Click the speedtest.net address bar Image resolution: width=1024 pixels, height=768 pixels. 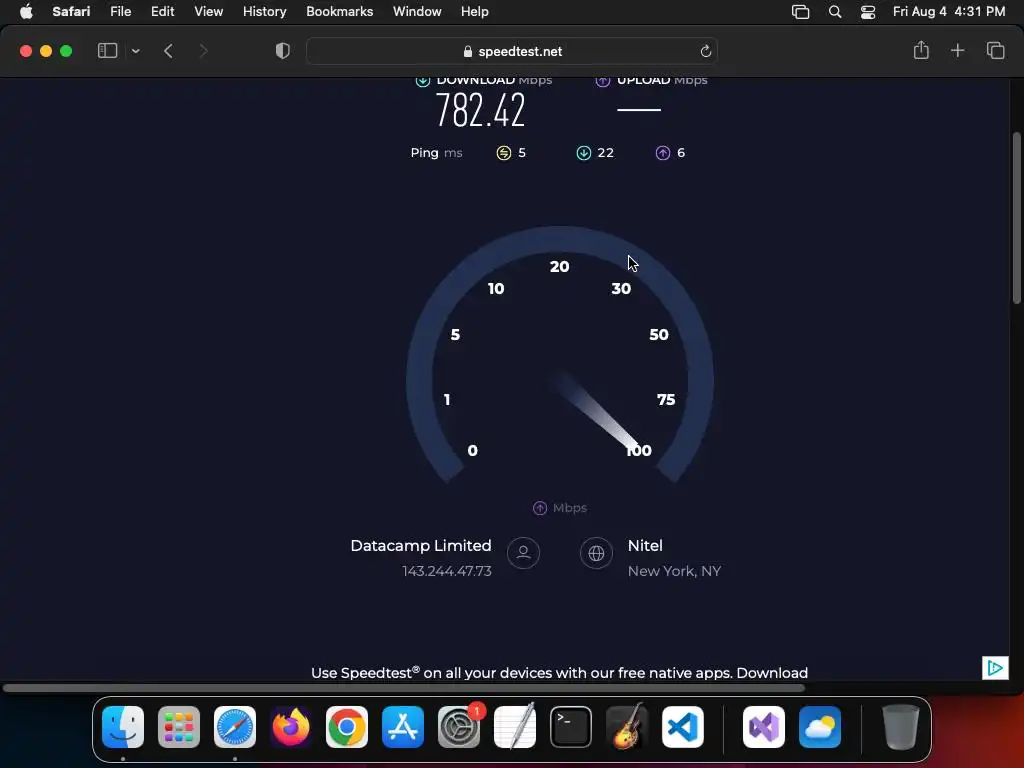point(512,51)
